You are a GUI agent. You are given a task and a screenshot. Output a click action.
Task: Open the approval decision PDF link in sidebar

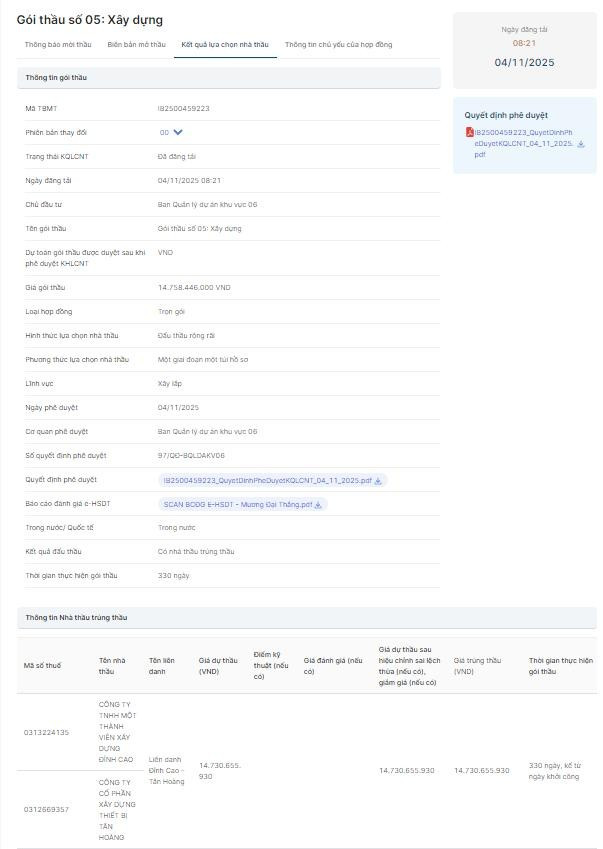click(x=522, y=143)
